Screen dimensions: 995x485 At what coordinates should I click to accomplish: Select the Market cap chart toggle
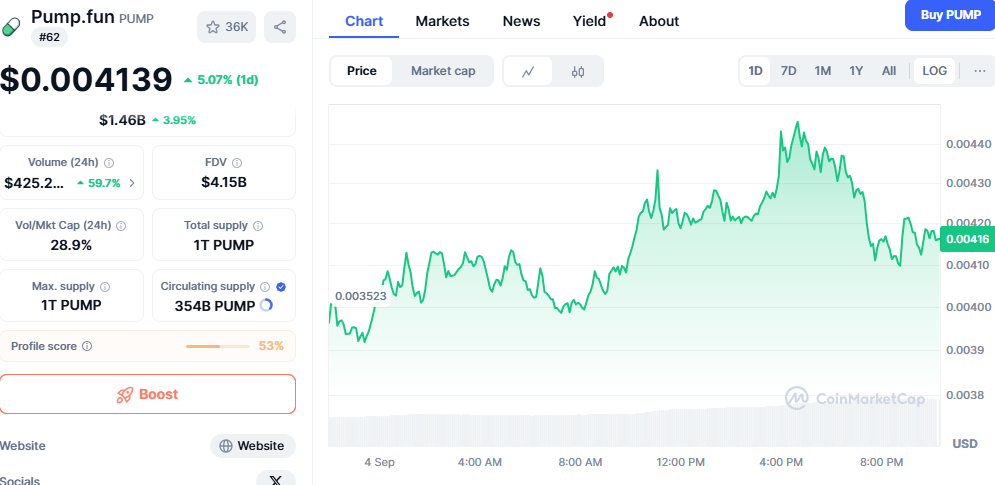(443, 71)
